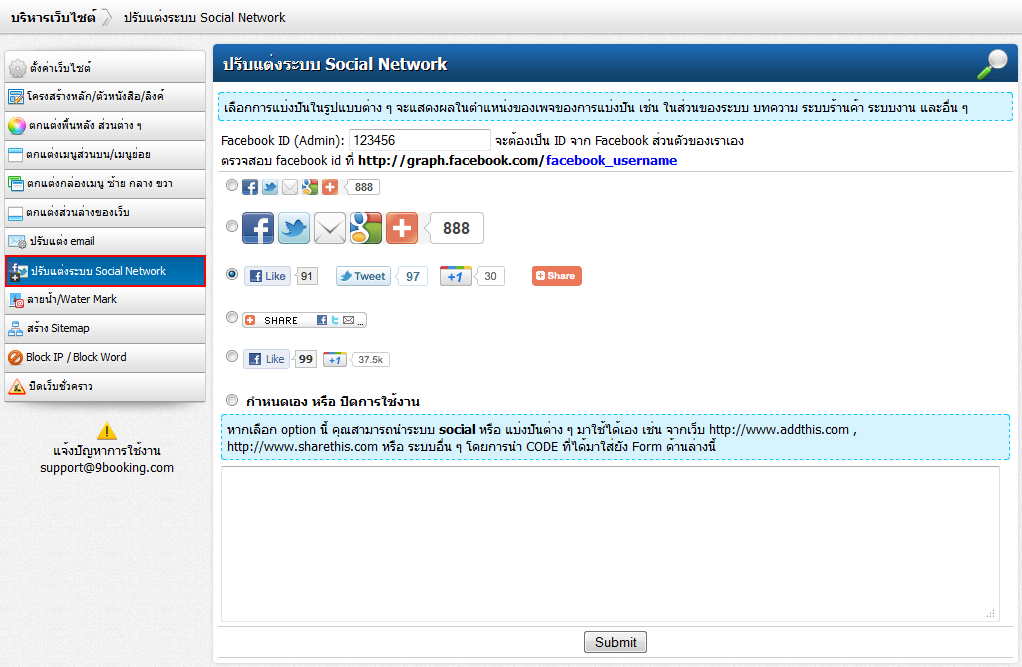This screenshot has height=667, width=1022.
Task: Click the magnifier icon in the blue header
Action: 993,64
